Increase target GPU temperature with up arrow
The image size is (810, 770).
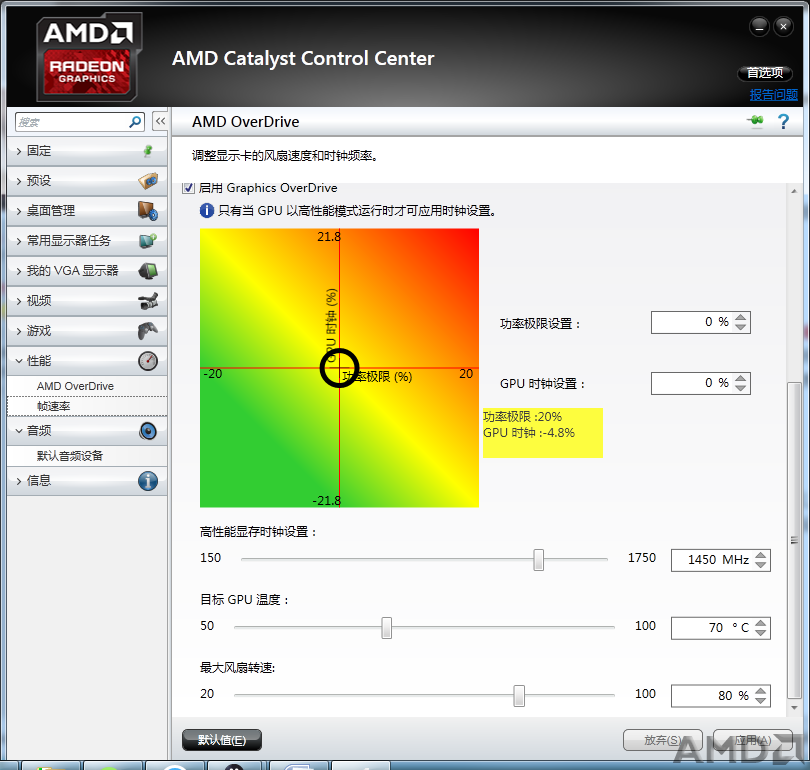760,623
